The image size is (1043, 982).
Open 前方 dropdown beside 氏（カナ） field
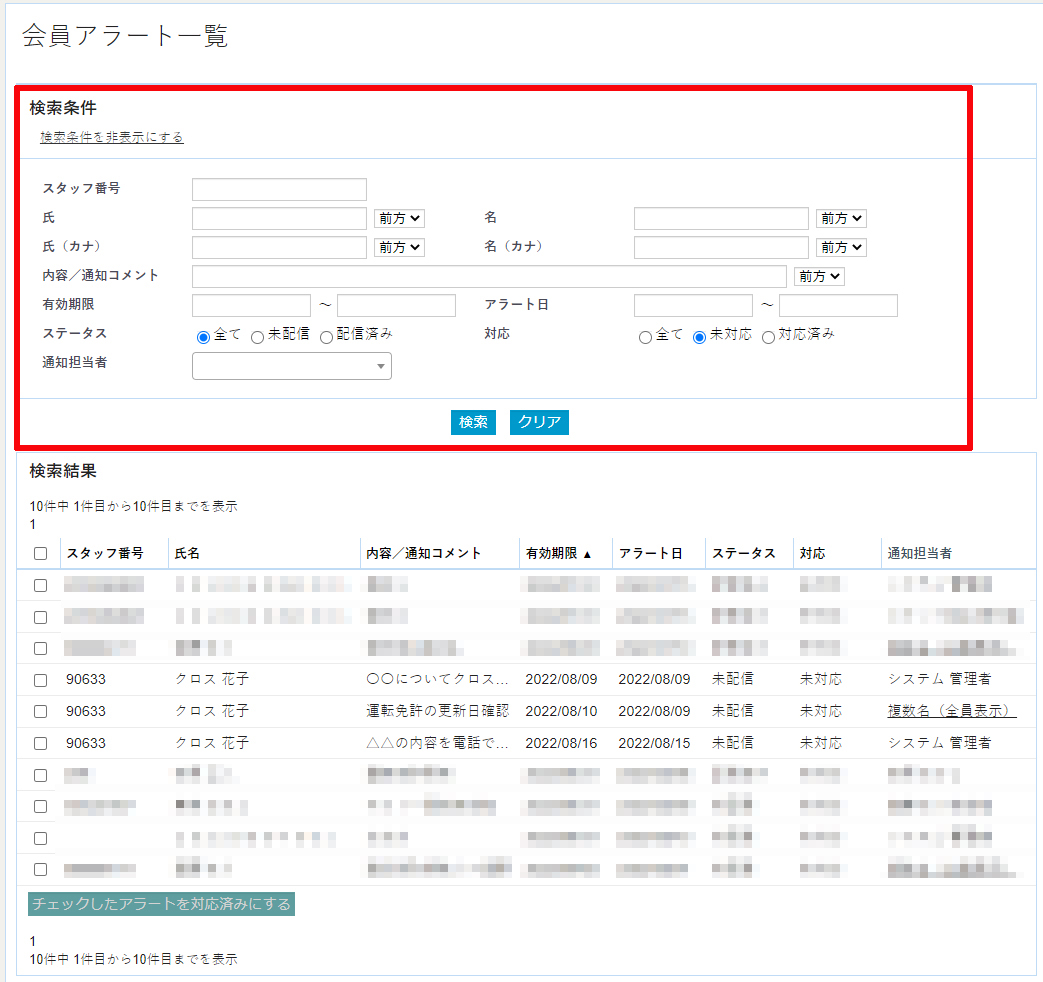399,247
